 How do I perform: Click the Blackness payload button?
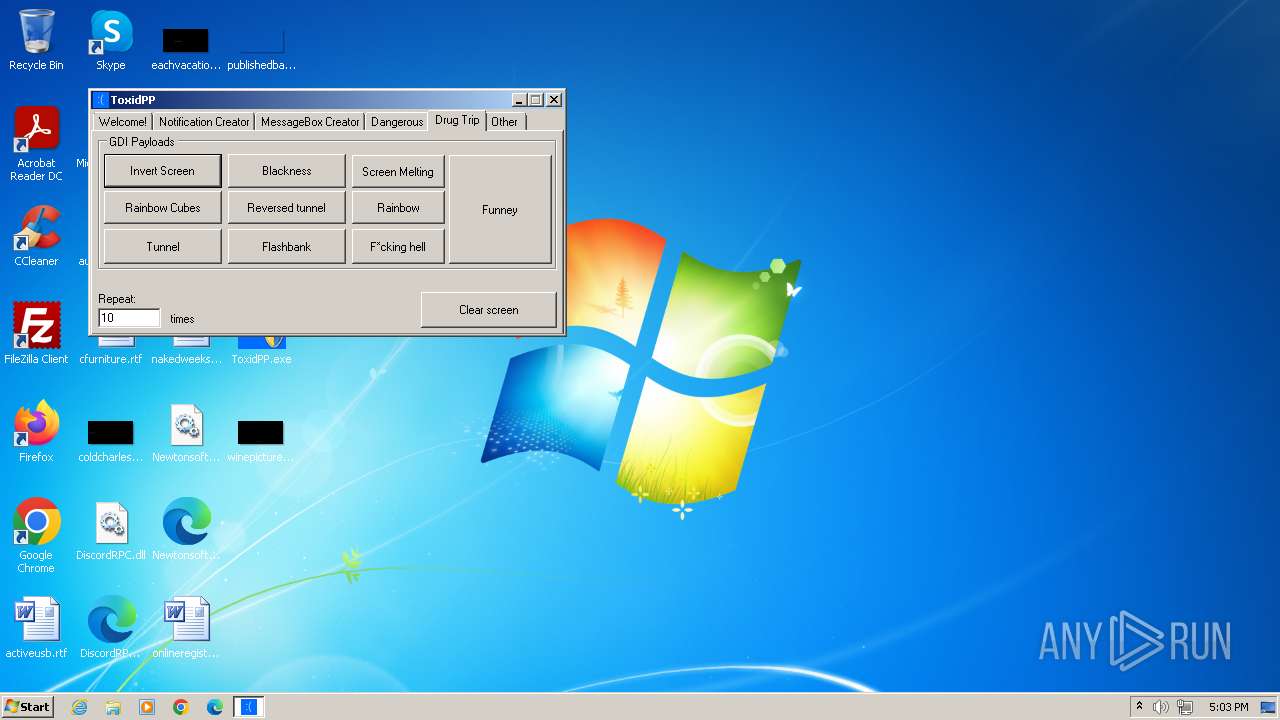coord(286,171)
